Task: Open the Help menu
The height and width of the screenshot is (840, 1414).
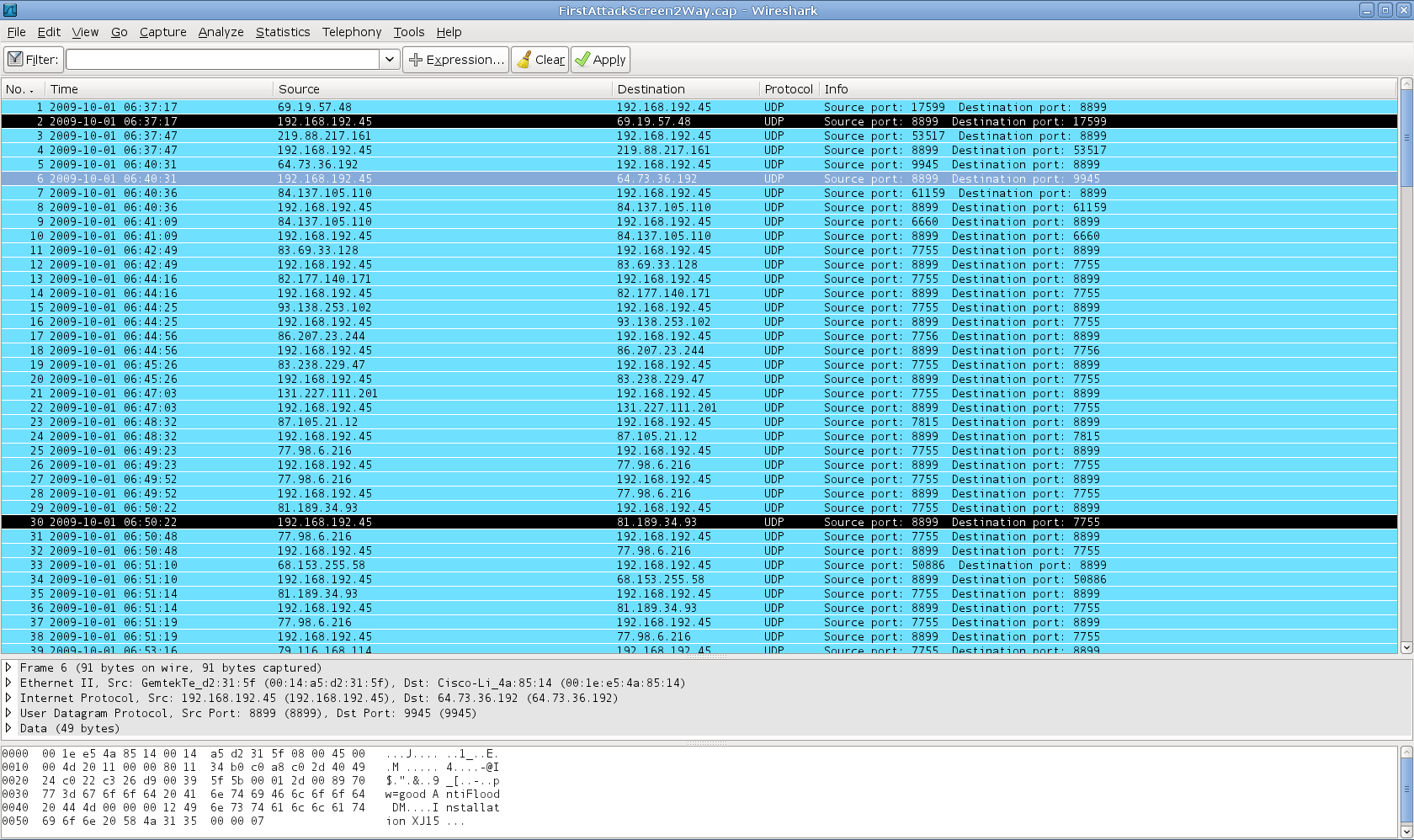Action: click(449, 32)
